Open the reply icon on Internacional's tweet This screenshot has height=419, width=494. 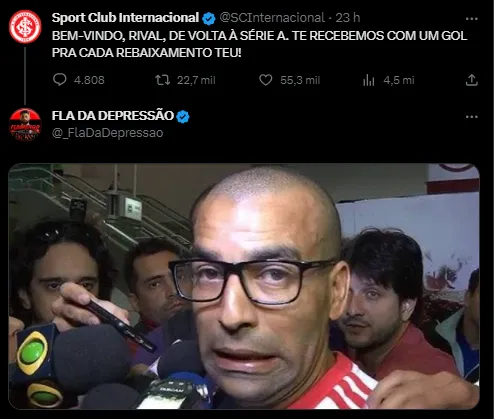point(60,80)
